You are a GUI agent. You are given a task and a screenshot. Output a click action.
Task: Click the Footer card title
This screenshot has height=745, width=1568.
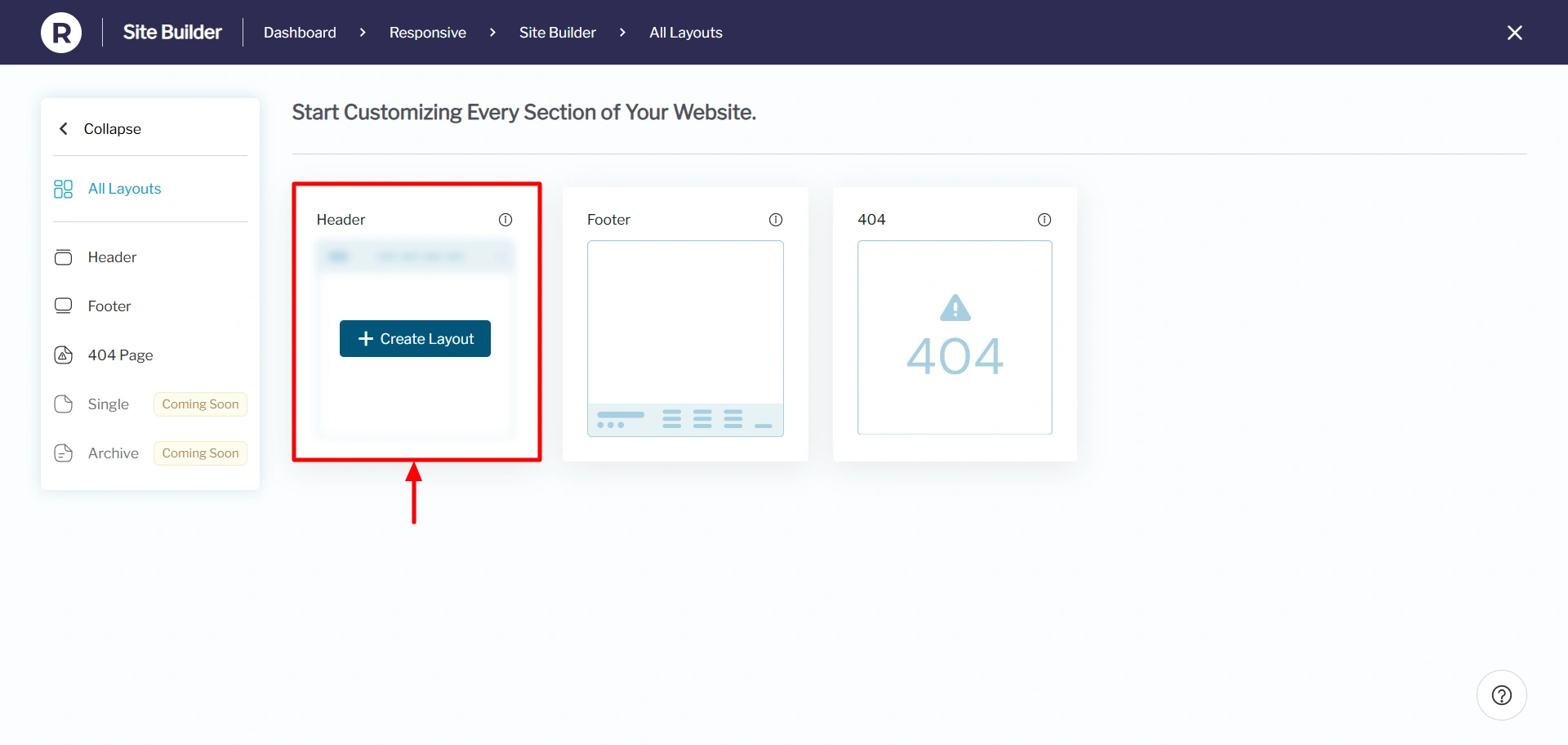coord(608,220)
